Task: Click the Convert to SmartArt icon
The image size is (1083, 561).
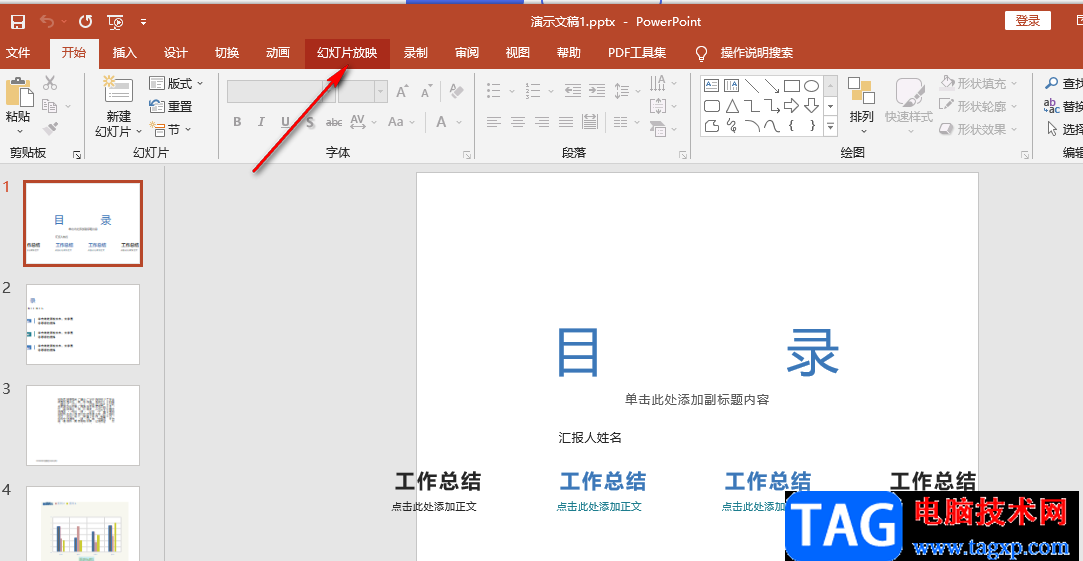Action: [658, 129]
